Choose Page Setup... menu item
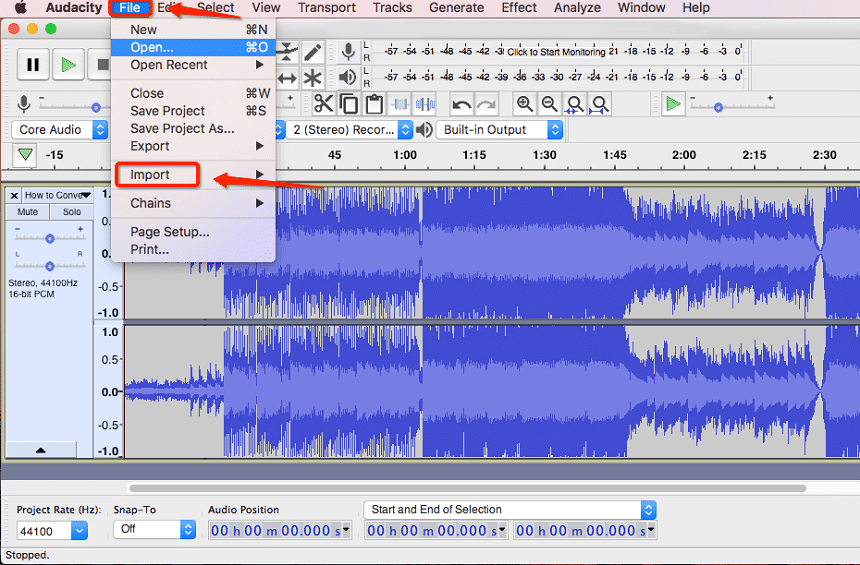This screenshot has width=860, height=565. click(x=193, y=231)
